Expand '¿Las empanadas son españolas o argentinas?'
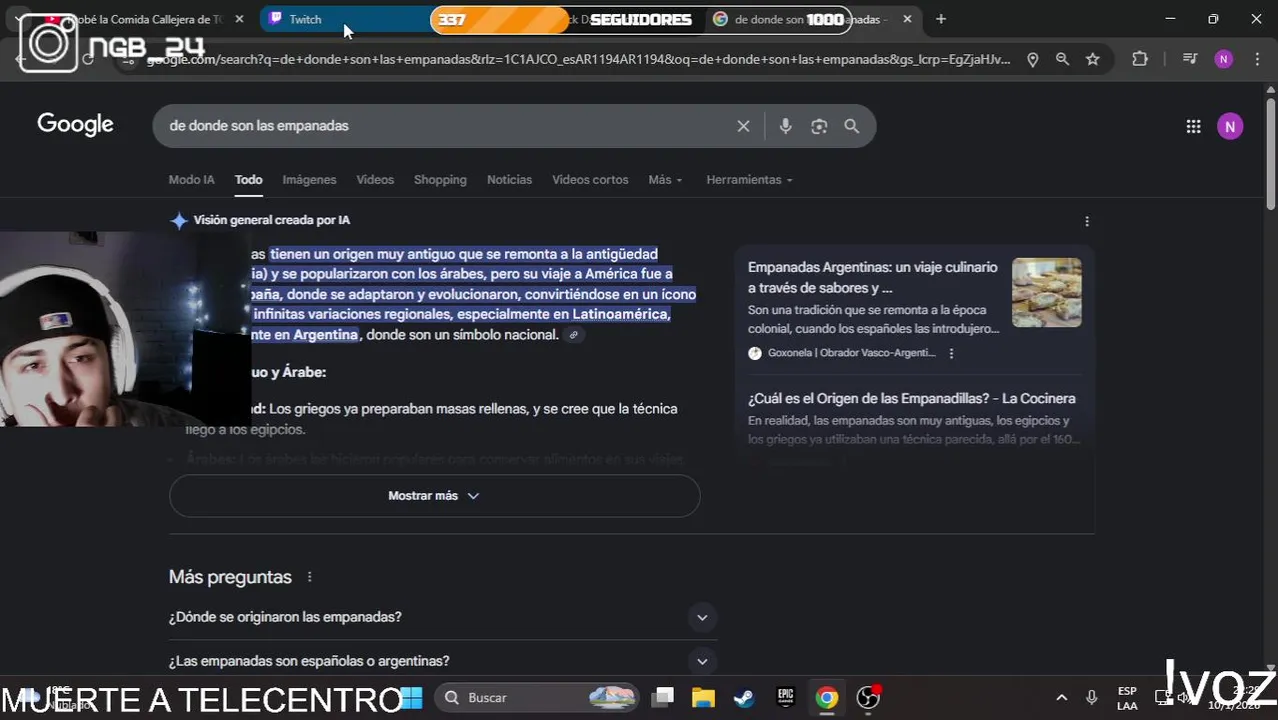1278x720 pixels. (x=443, y=661)
